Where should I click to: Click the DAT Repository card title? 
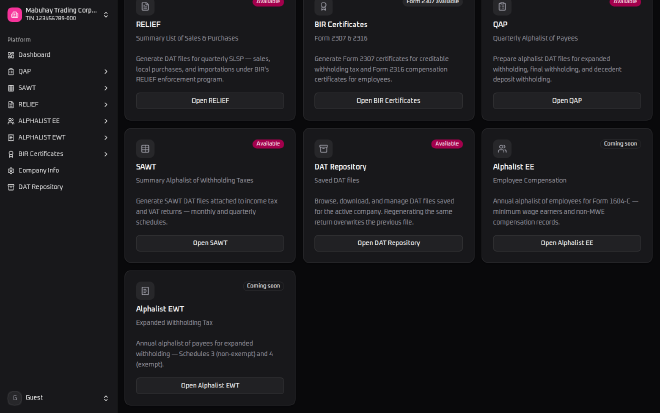(x=341, y=167)
